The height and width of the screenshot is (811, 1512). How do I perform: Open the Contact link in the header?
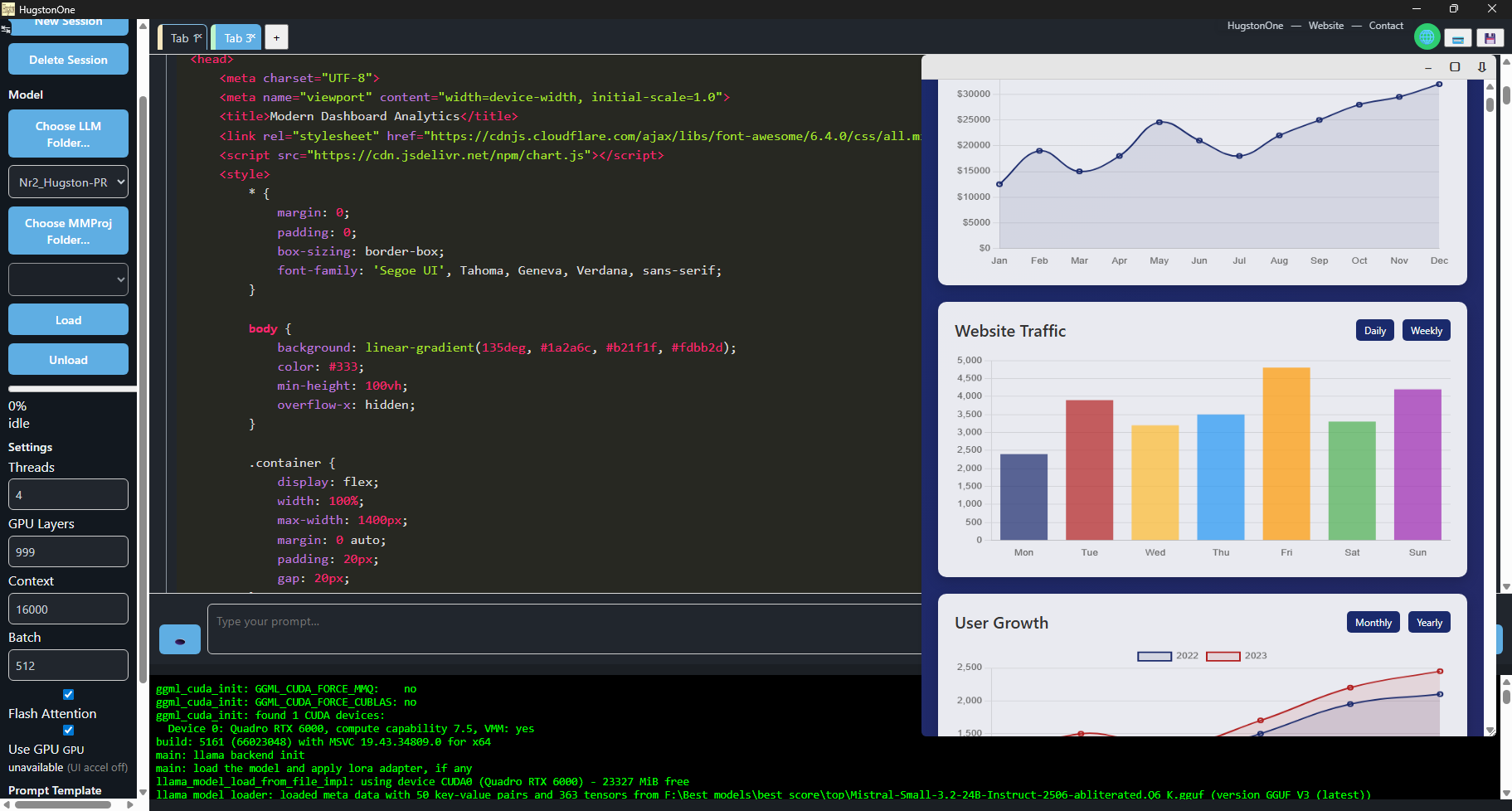pos(1386,26)
